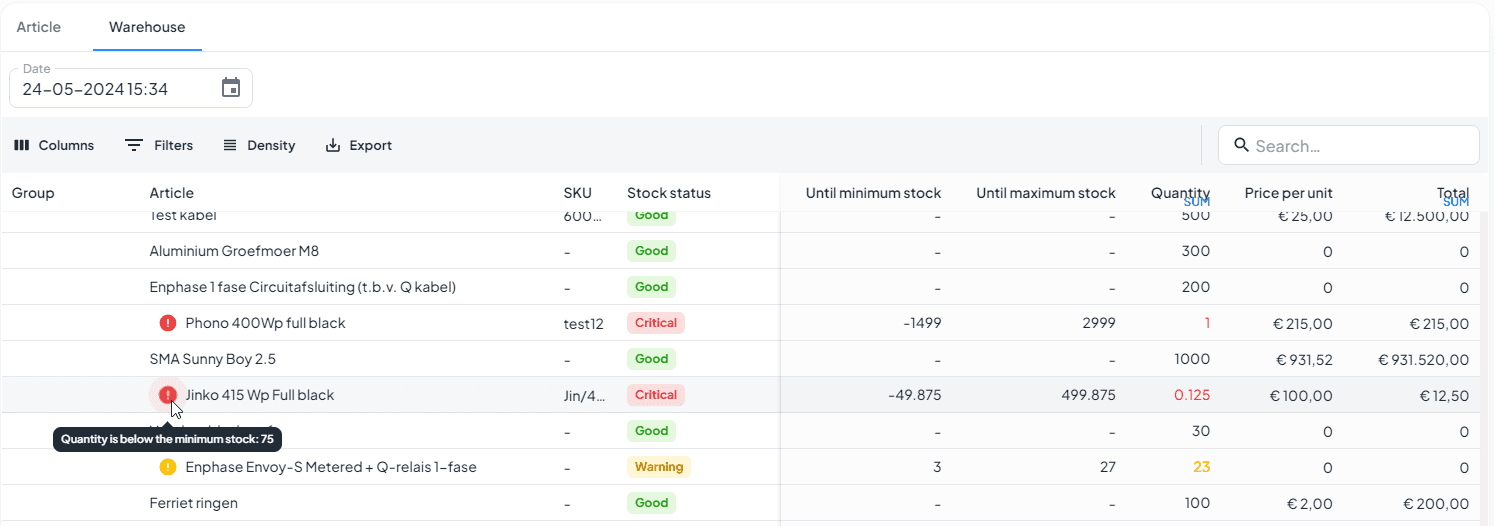The image size is (1495, 526).
Task: Open the Density options menu
Action: 259,145
